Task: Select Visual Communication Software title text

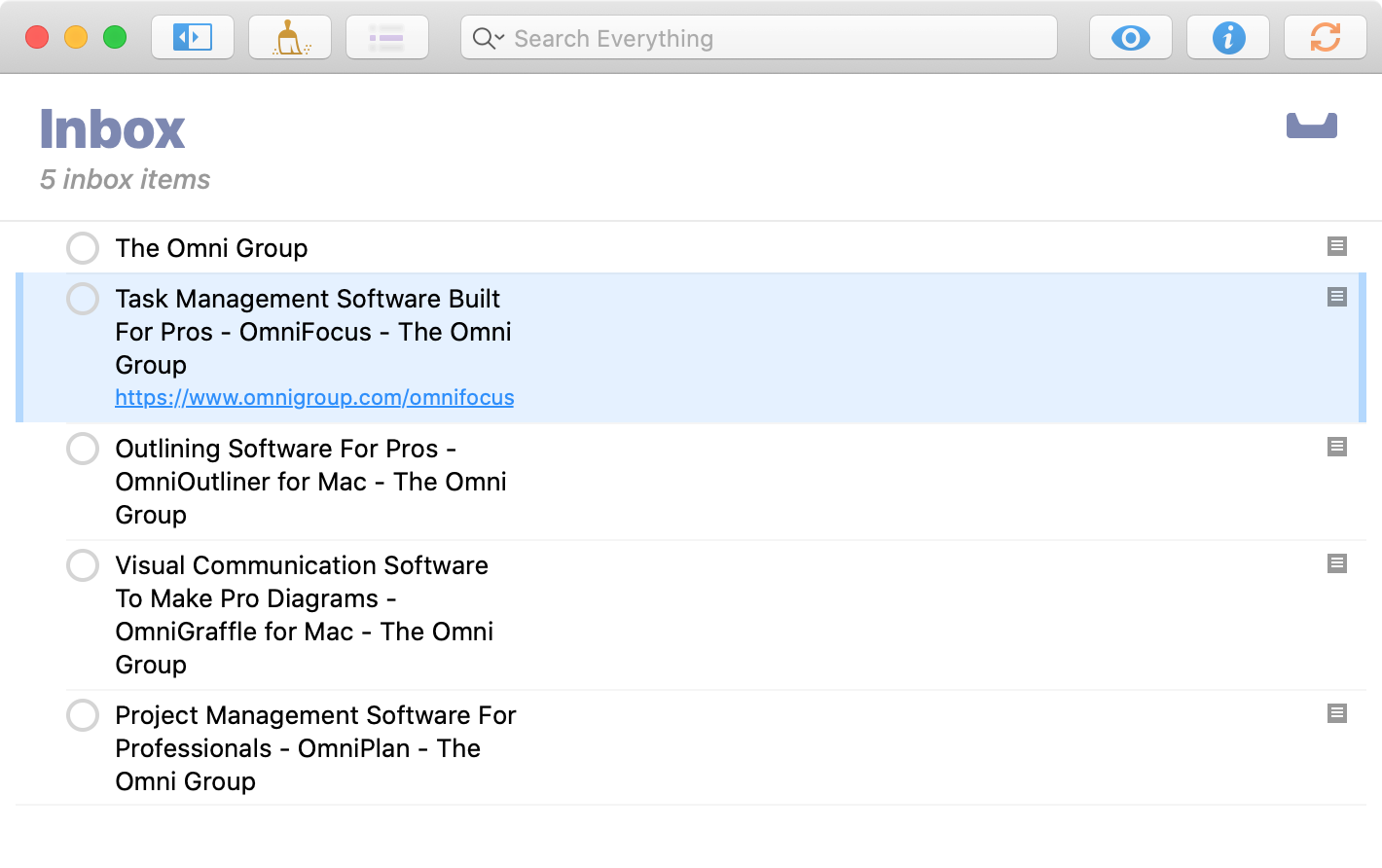Action: [x=305, y=615]
